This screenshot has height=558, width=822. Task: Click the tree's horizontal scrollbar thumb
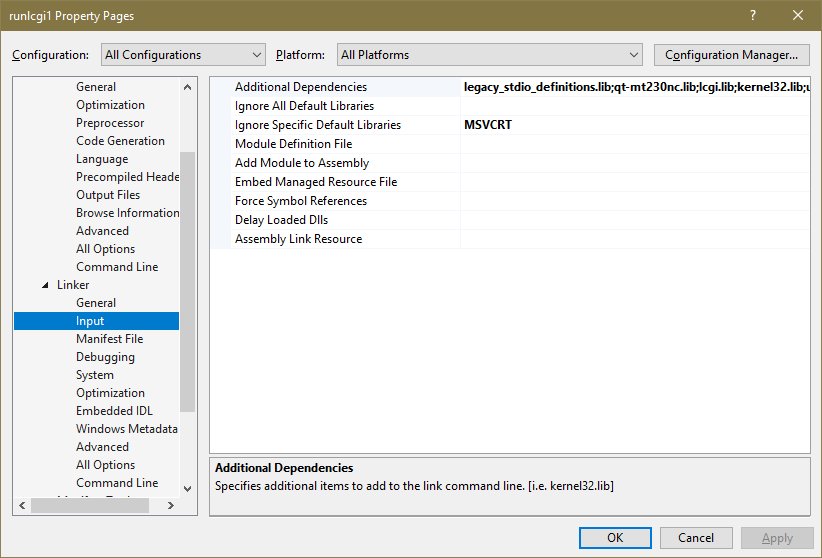coord(90,506)
